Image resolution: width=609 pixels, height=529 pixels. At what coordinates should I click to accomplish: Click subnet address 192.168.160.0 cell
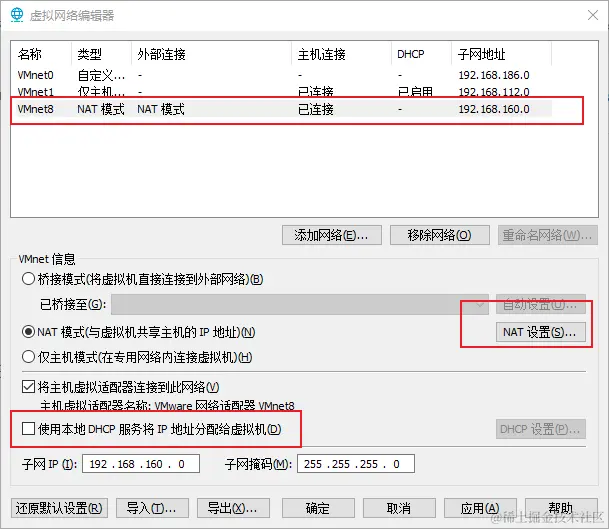pos(494,109)
